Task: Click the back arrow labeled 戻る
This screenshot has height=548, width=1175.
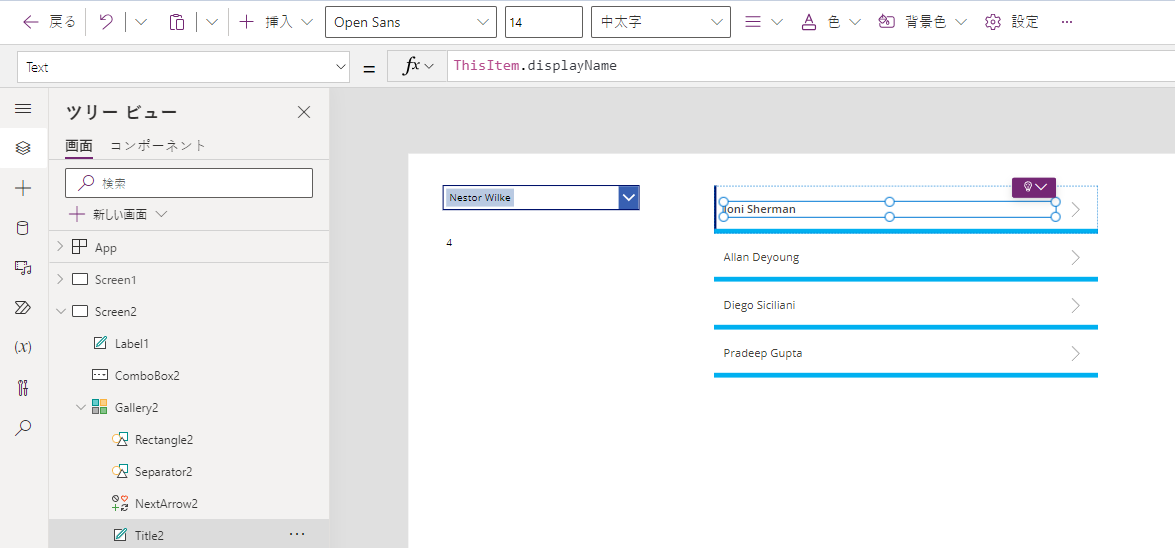Action: [x=49, y=22]
